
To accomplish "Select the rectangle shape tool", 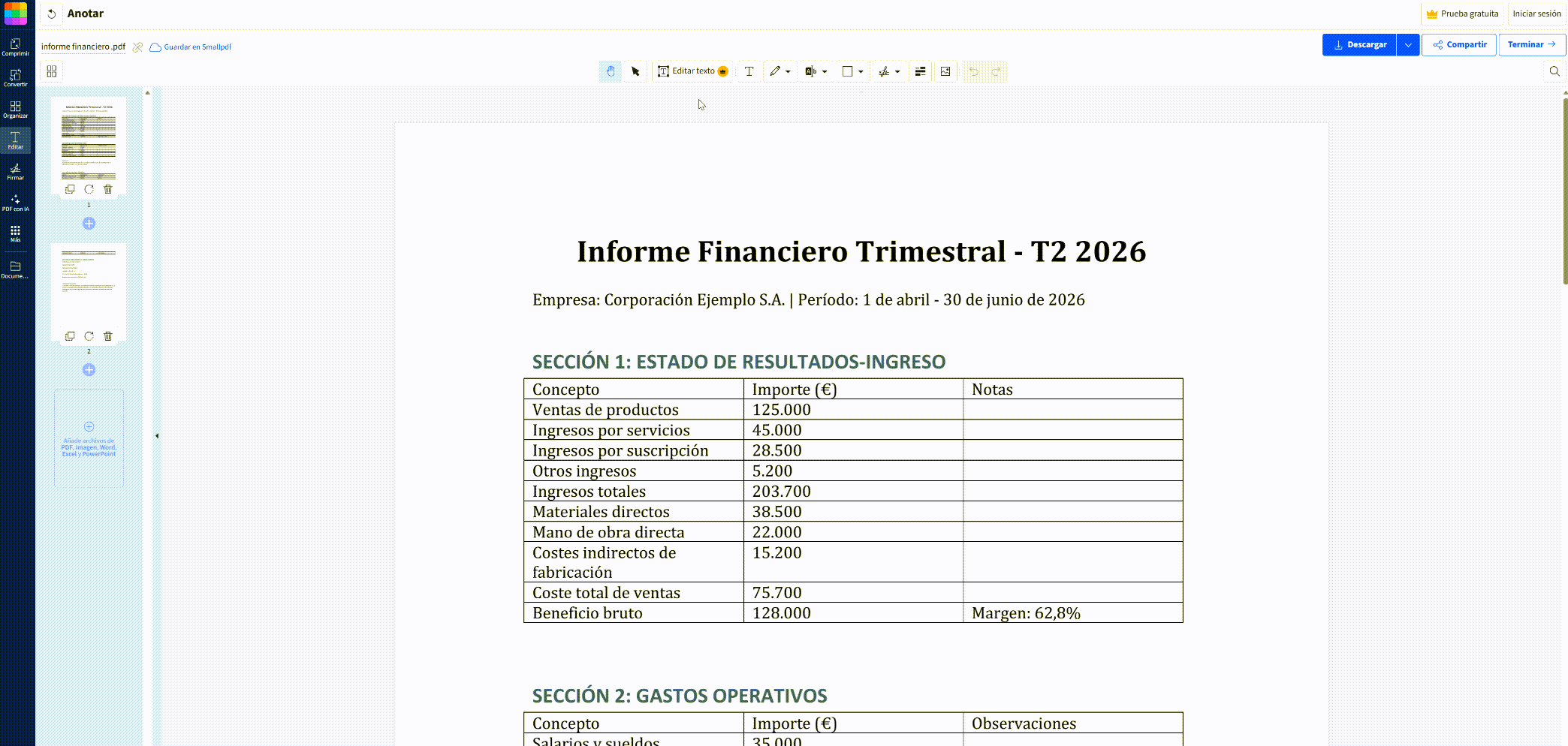I will coord(847,71).
